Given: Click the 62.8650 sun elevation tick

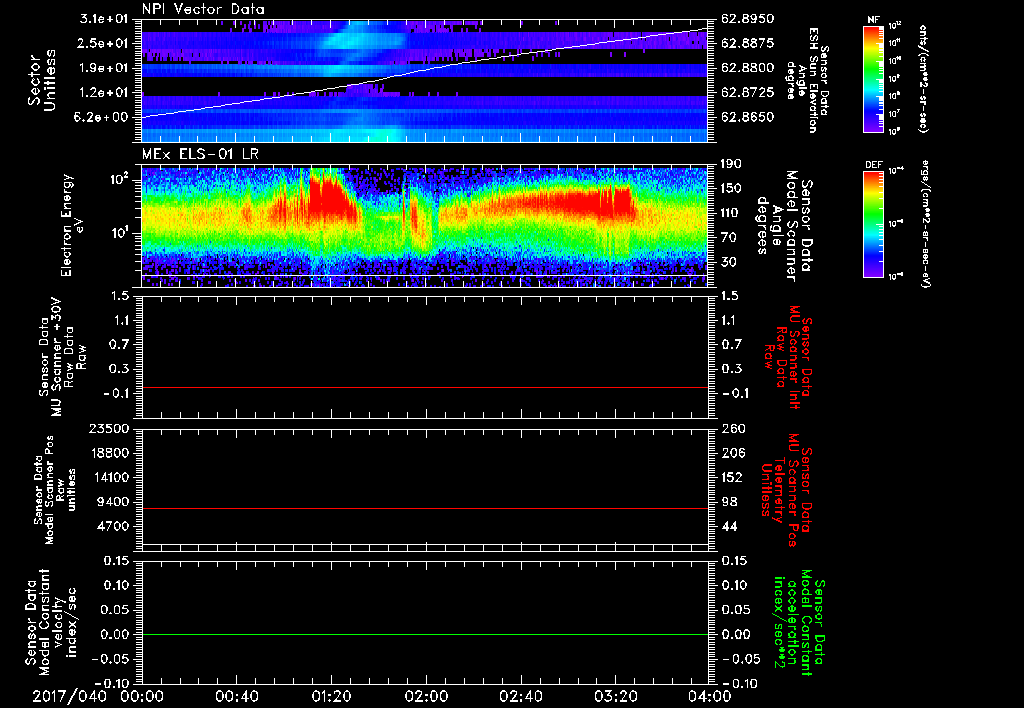Looking at the screenshot, I should (747, 117).
